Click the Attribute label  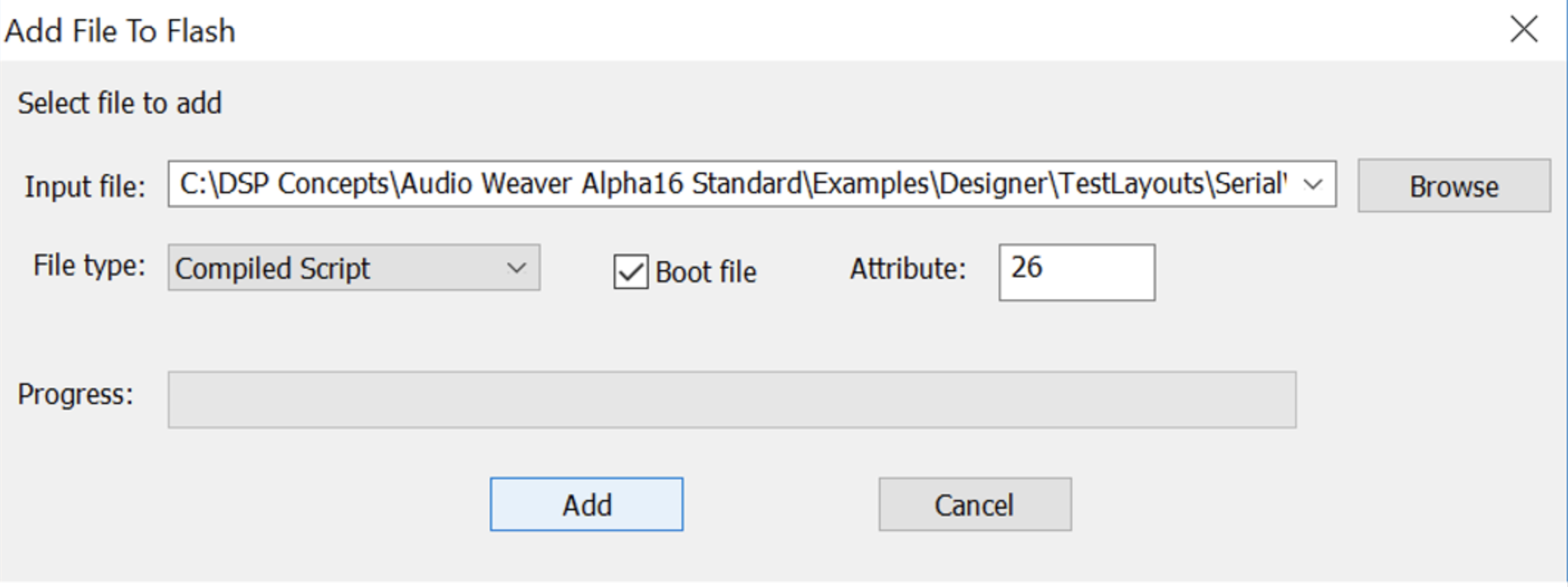(907, 269)
